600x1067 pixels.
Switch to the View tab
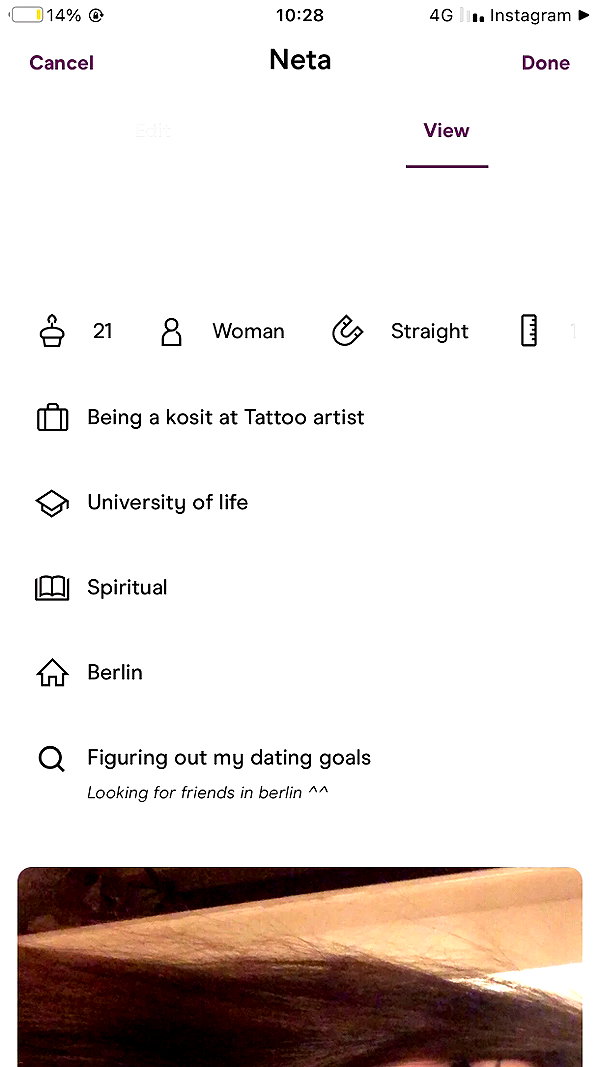(446, 130)
